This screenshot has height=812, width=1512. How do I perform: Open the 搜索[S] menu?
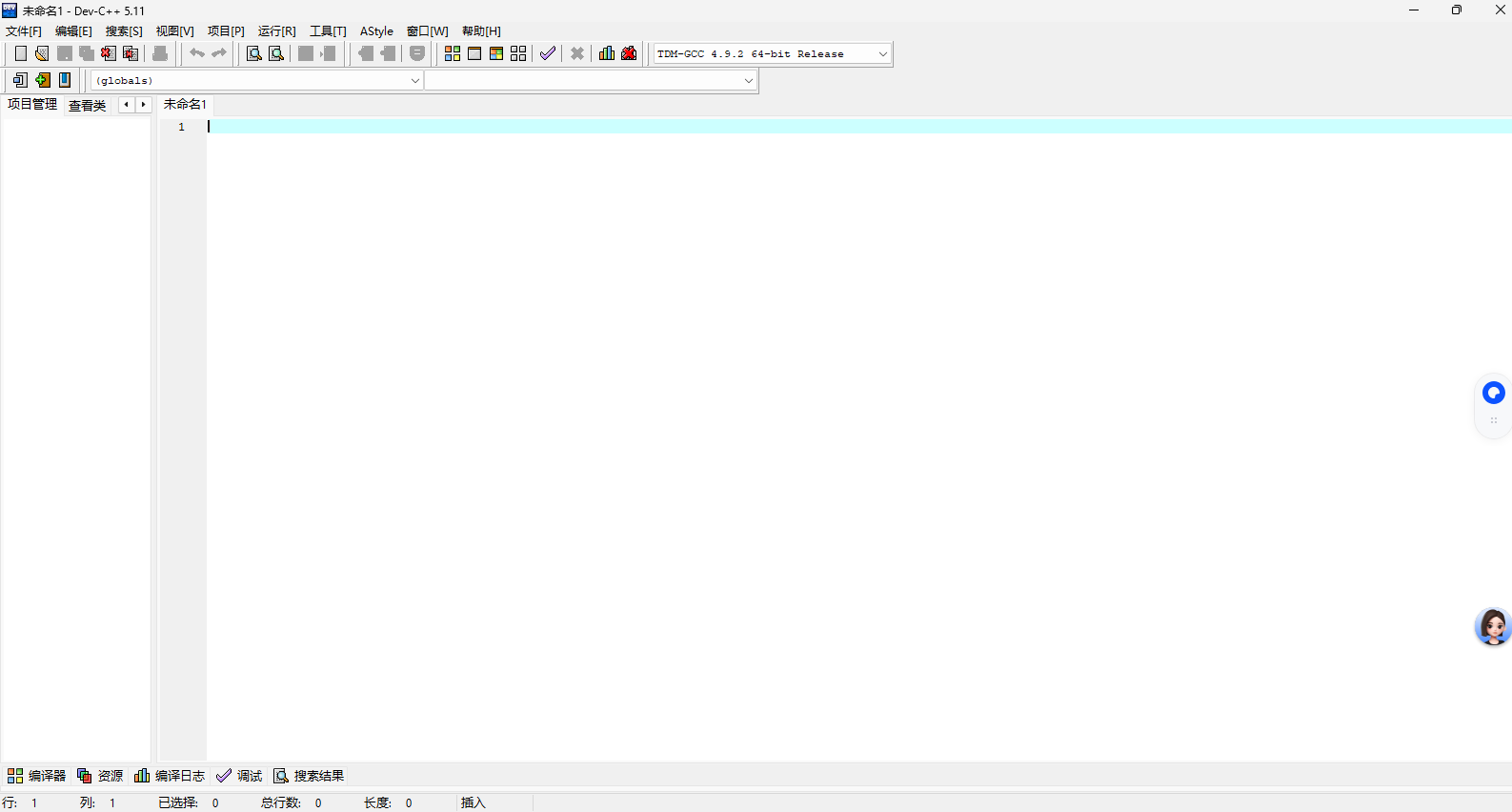124,31
